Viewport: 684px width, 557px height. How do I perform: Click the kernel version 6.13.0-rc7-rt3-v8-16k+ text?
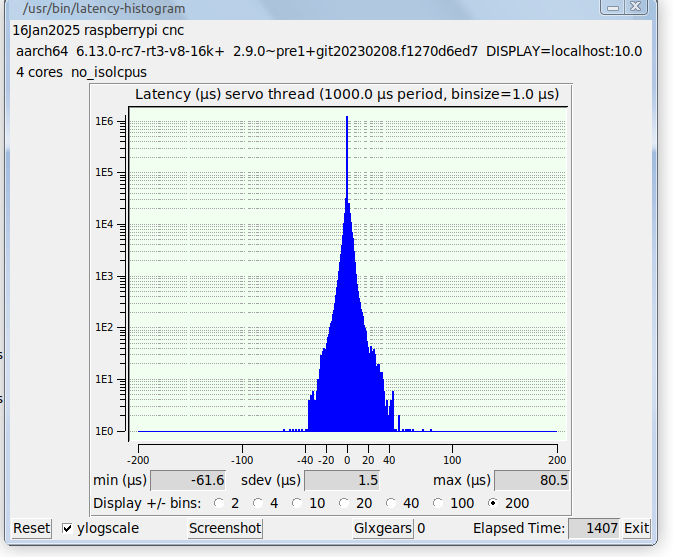pos(150,51)
